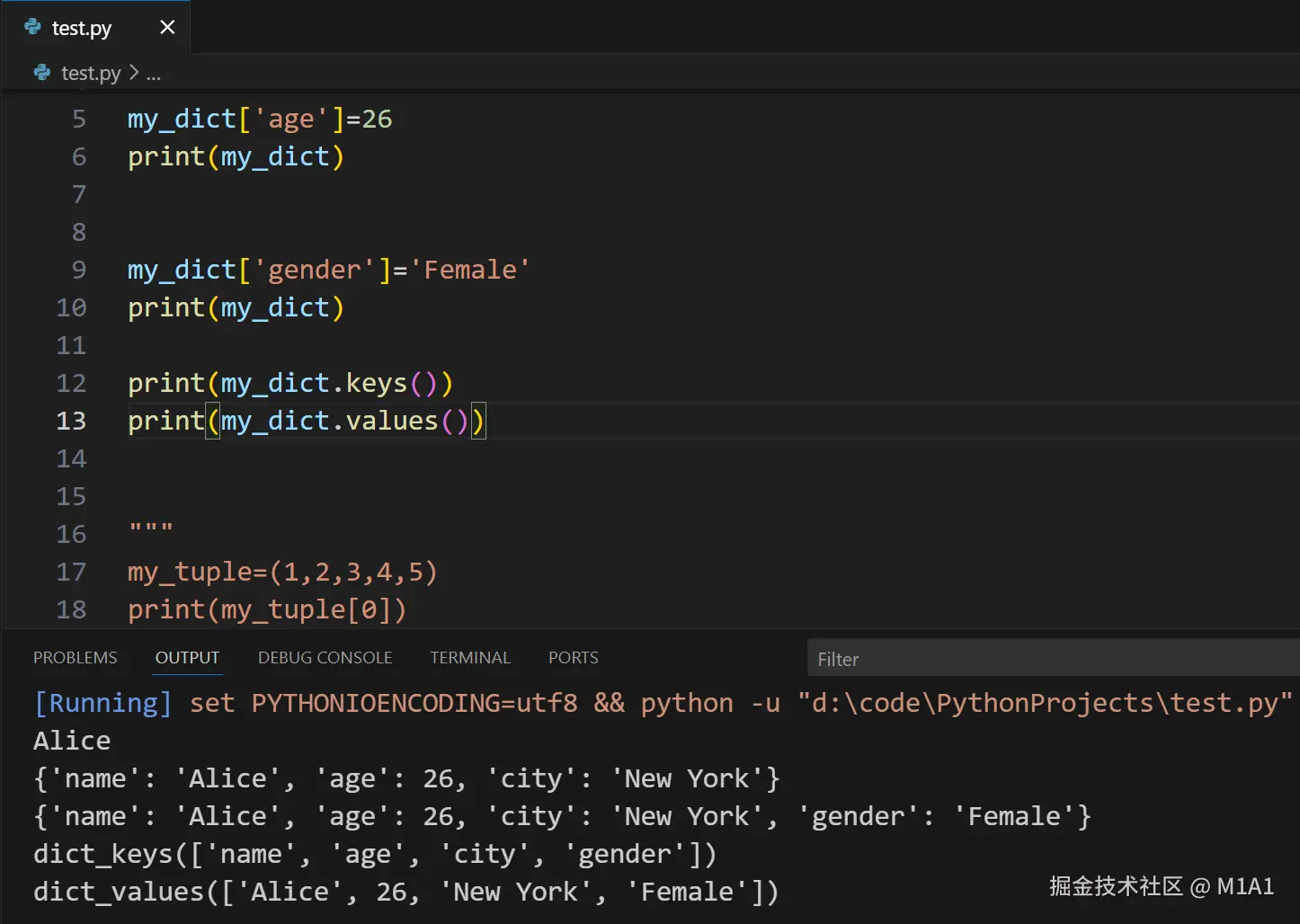Click the test.py file path in the output

[1045, 703]
